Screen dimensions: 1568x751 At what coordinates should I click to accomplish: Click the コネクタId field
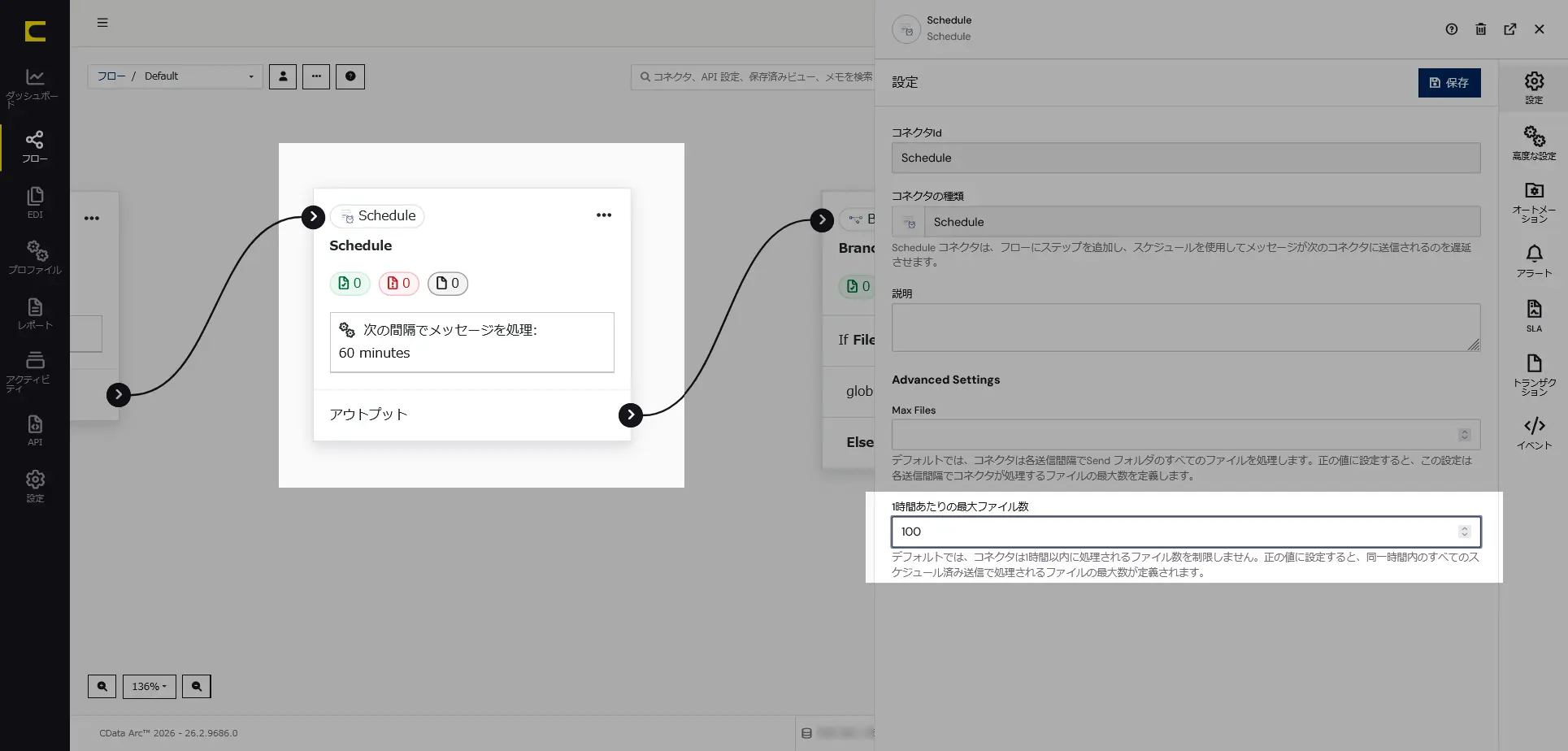pyautogui.click(x=1186, y=158)
